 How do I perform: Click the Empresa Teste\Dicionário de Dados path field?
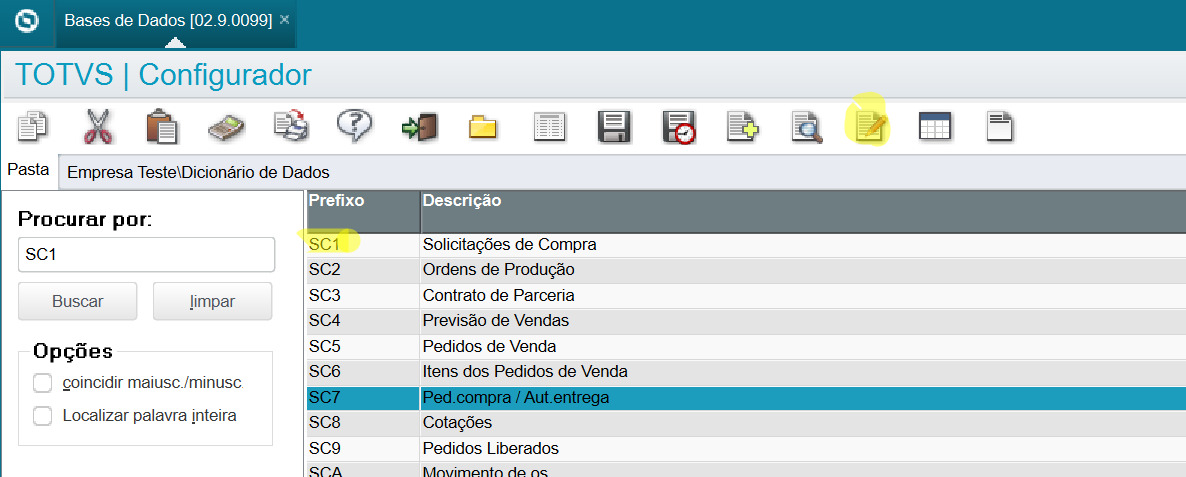[622, 172]
